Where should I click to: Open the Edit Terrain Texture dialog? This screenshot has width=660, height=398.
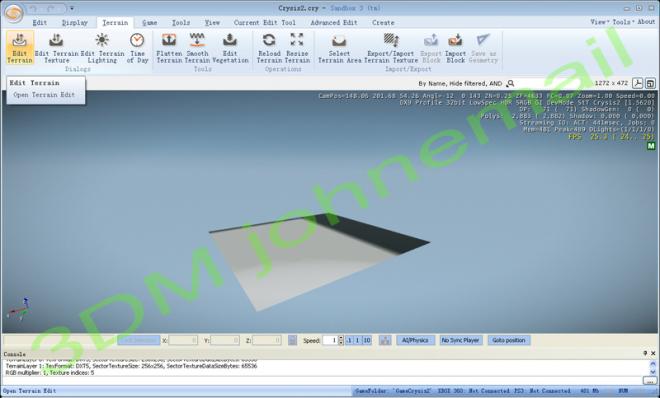pyautogui.click(x=56, y=48)
